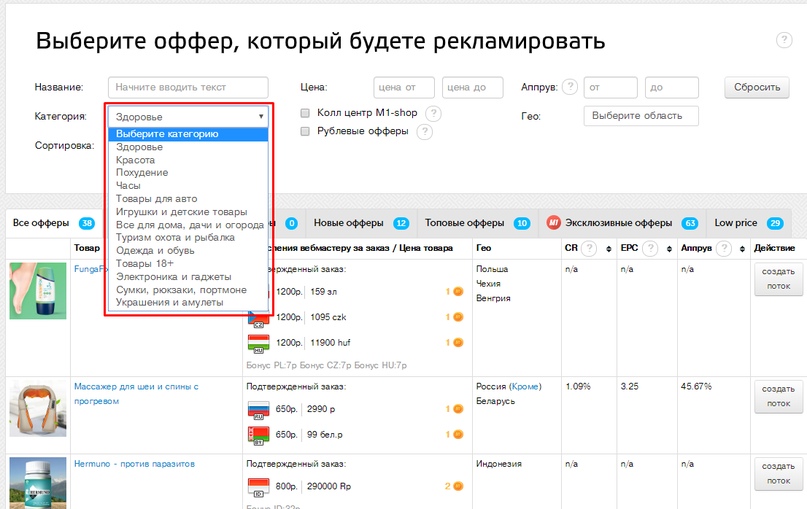Open neck massager product thumbnail
This screenshot has width=807, height=509.
pyautogui.click(x=38, y=409)
